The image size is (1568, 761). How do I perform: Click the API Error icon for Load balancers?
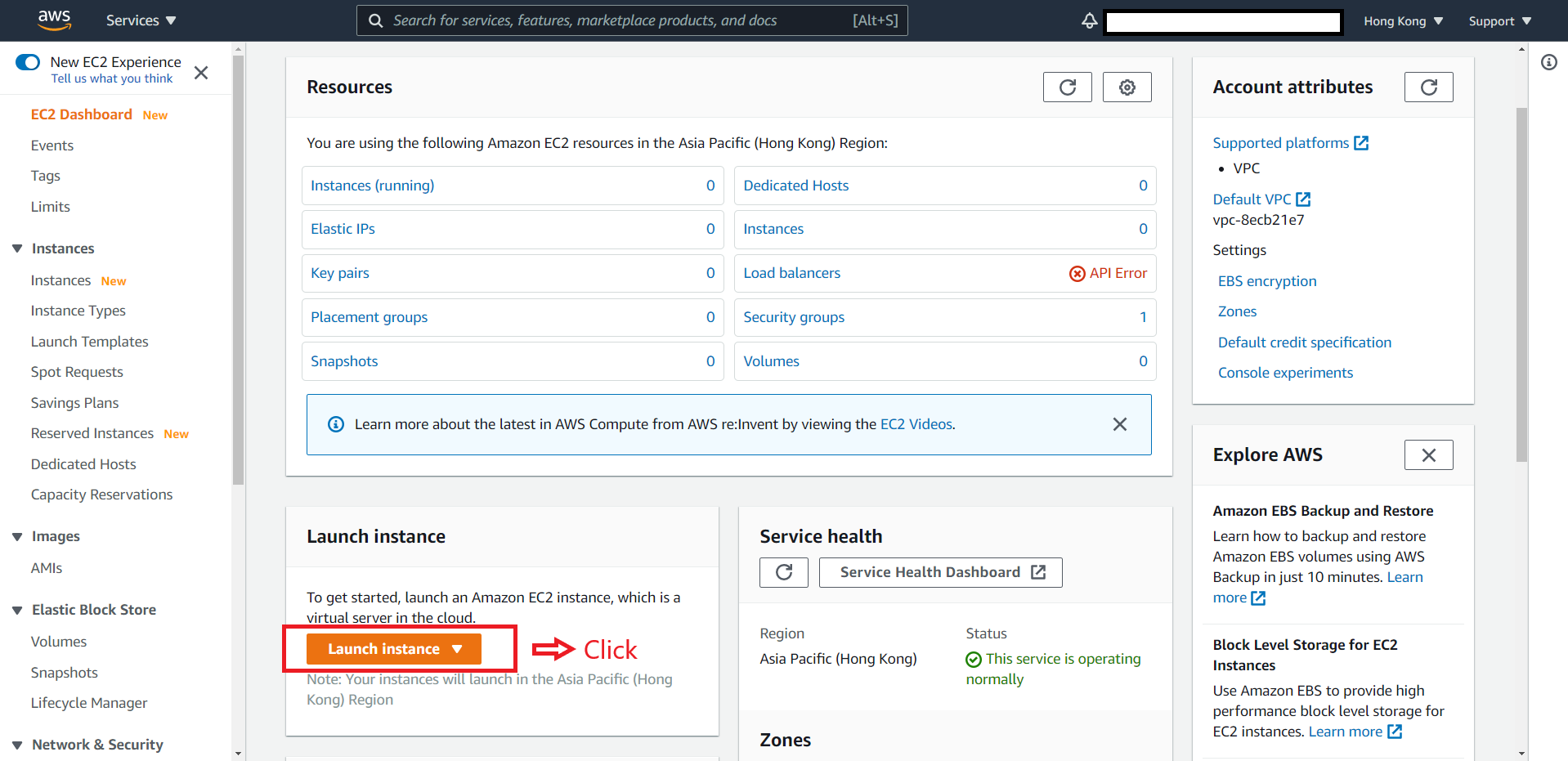1077,274
